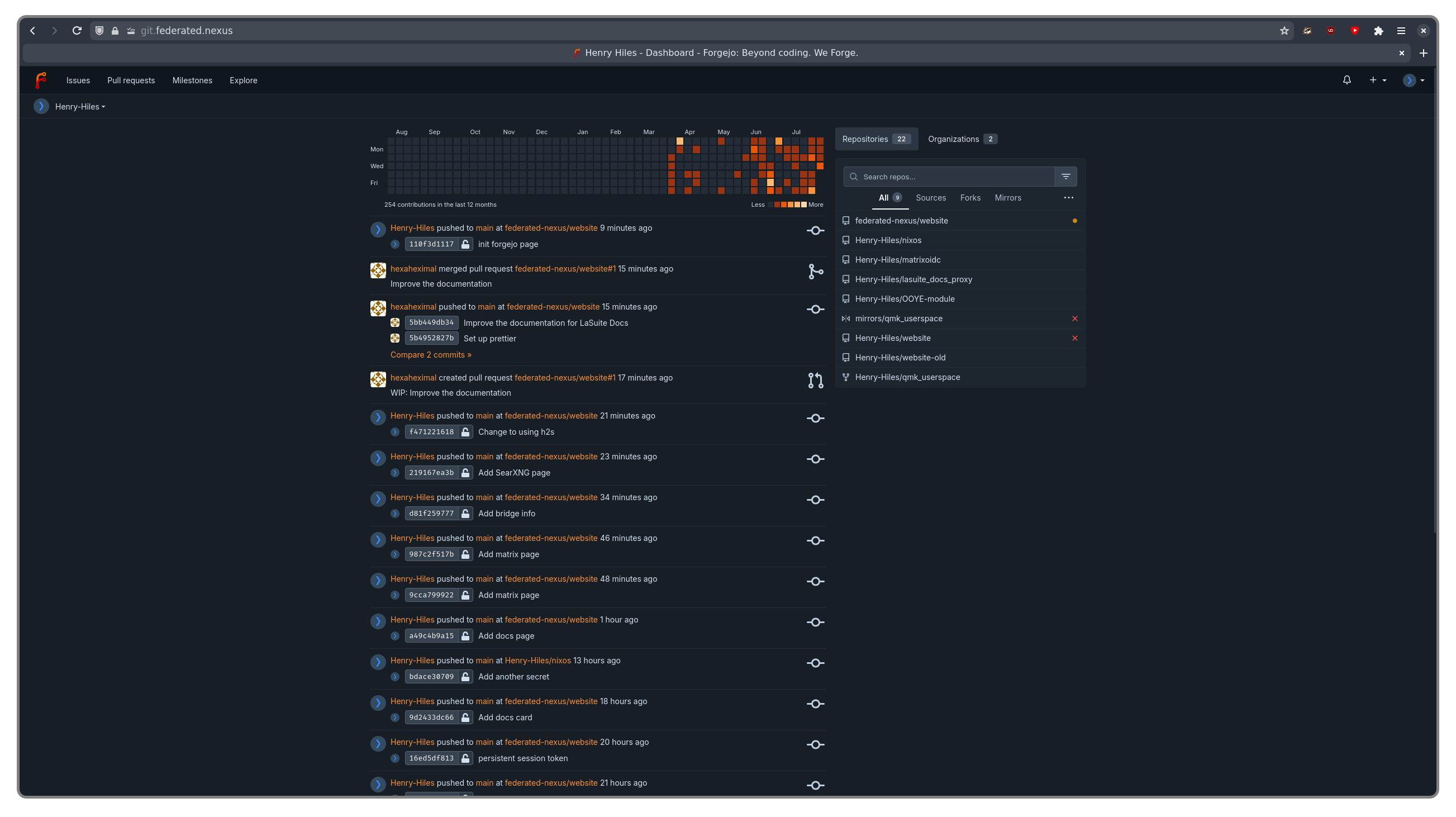Screen dimensions: 1456x817
Task: Bookmark this page with the star icon
Action: 1284,31
